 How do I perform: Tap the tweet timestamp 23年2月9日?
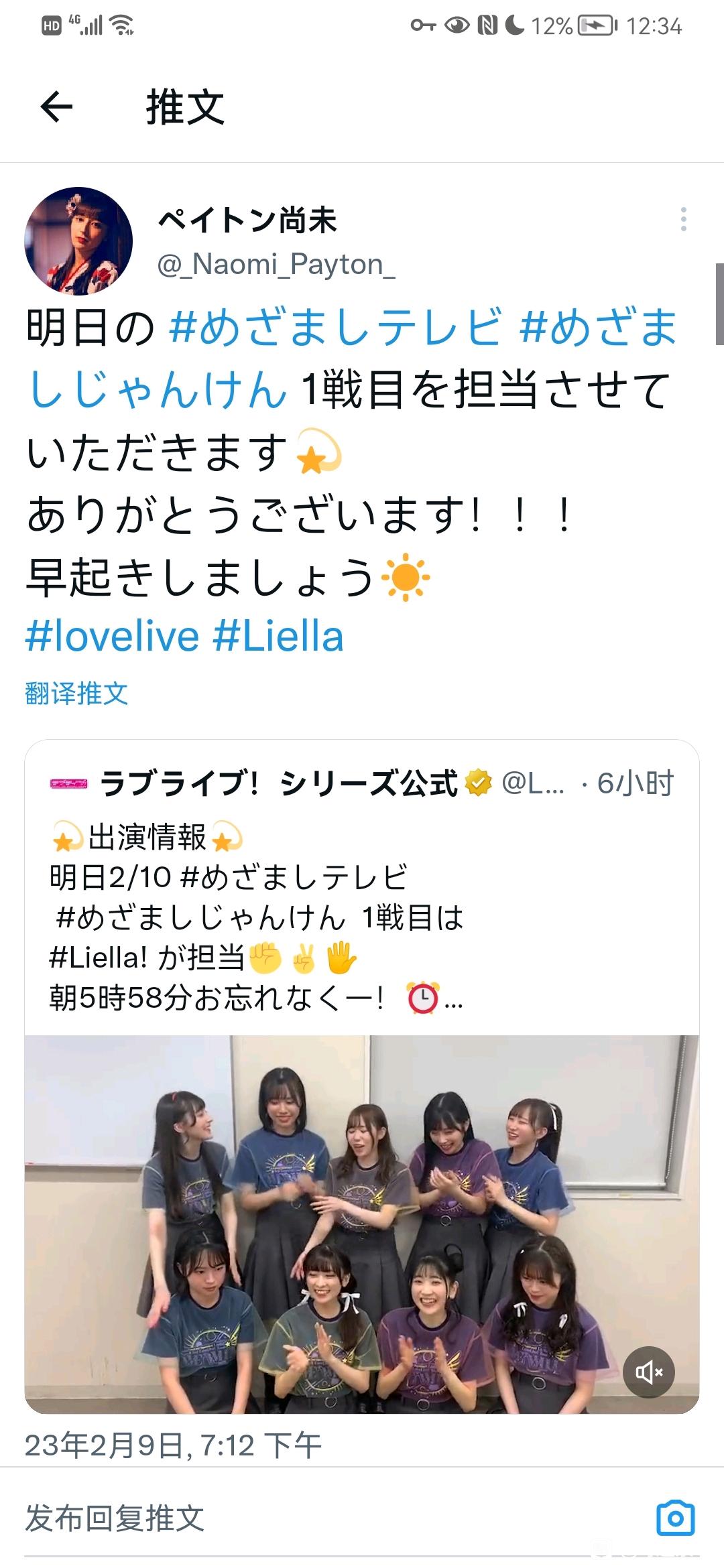pyautogui.click(x=173, y=1447)
